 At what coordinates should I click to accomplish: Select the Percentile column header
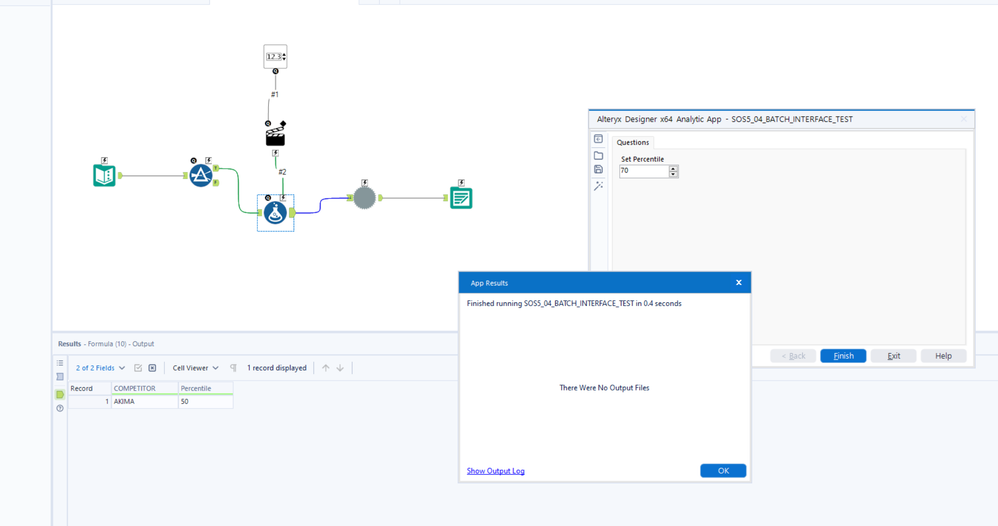click(x=206, y=388)
